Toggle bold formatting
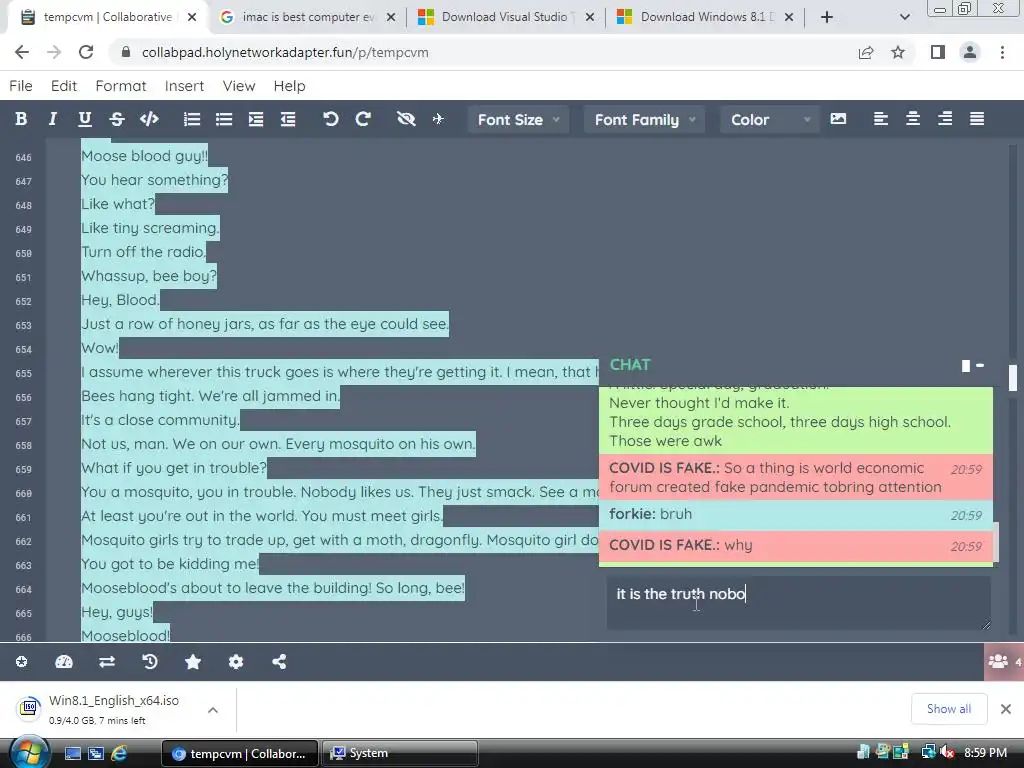This screenshot has width=1024, height=768. point(21,119)
